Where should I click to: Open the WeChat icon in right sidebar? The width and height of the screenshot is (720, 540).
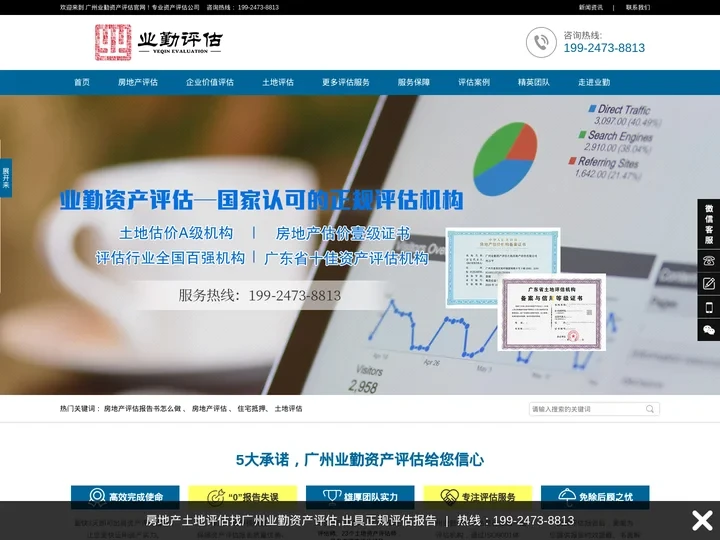[x=709, y=330]
